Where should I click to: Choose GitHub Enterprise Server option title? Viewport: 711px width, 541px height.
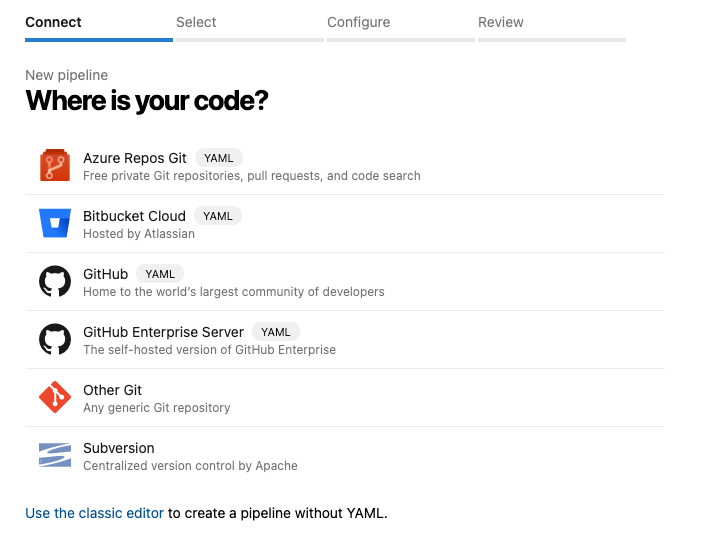click(x=163, y=332)
